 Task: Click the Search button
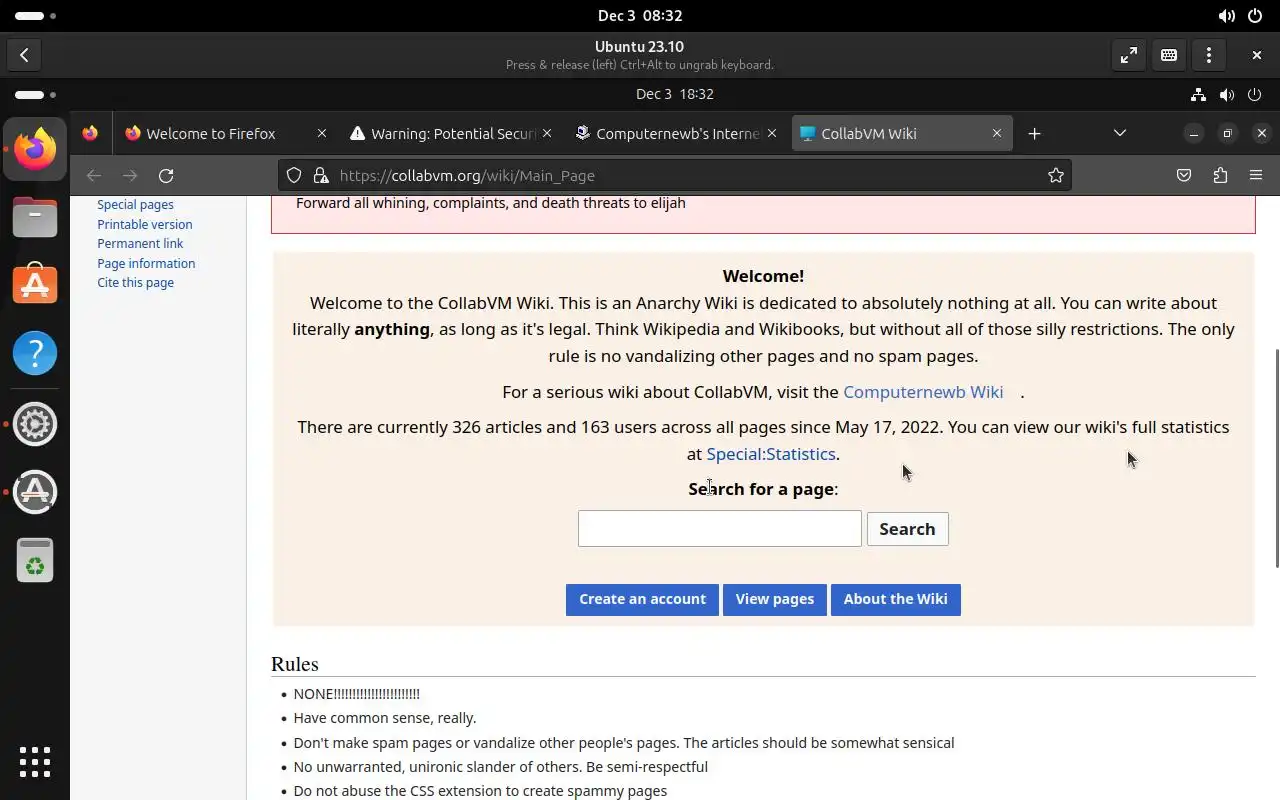click(907, 529)
